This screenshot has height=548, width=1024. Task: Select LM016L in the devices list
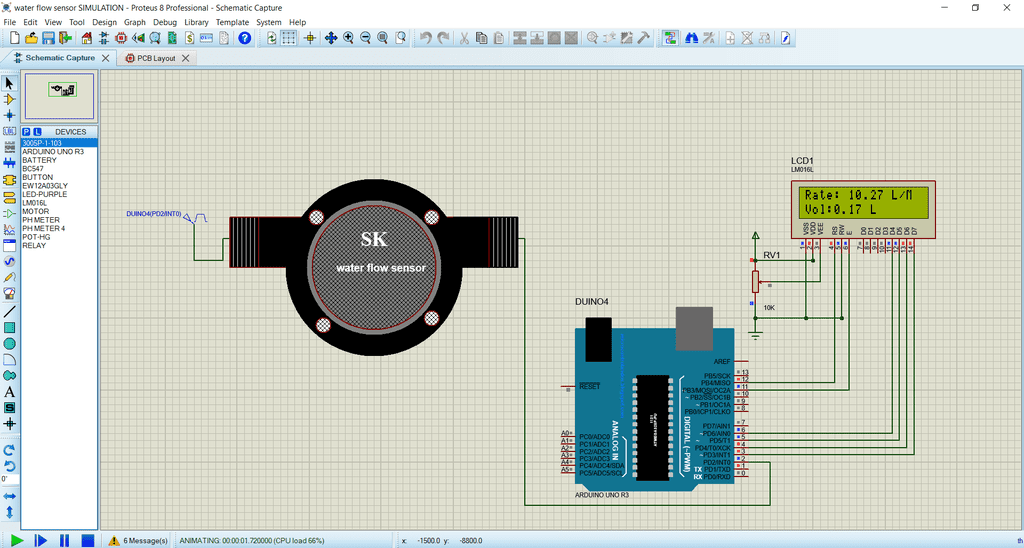36,203
